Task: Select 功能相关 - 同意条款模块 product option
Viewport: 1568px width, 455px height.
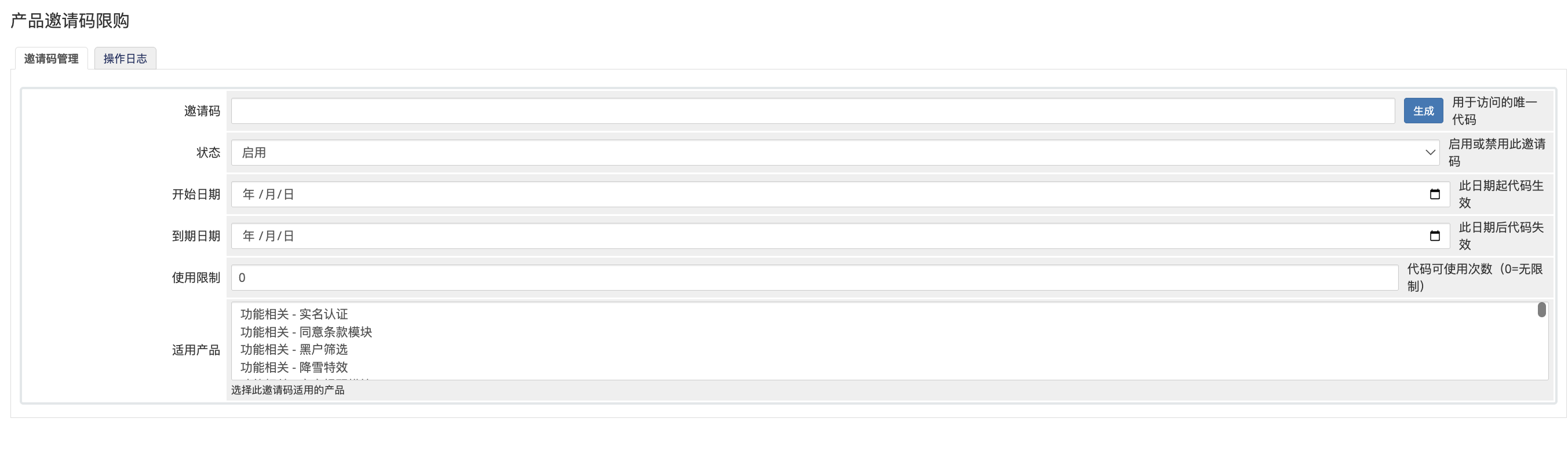Action: pos(306,332)
